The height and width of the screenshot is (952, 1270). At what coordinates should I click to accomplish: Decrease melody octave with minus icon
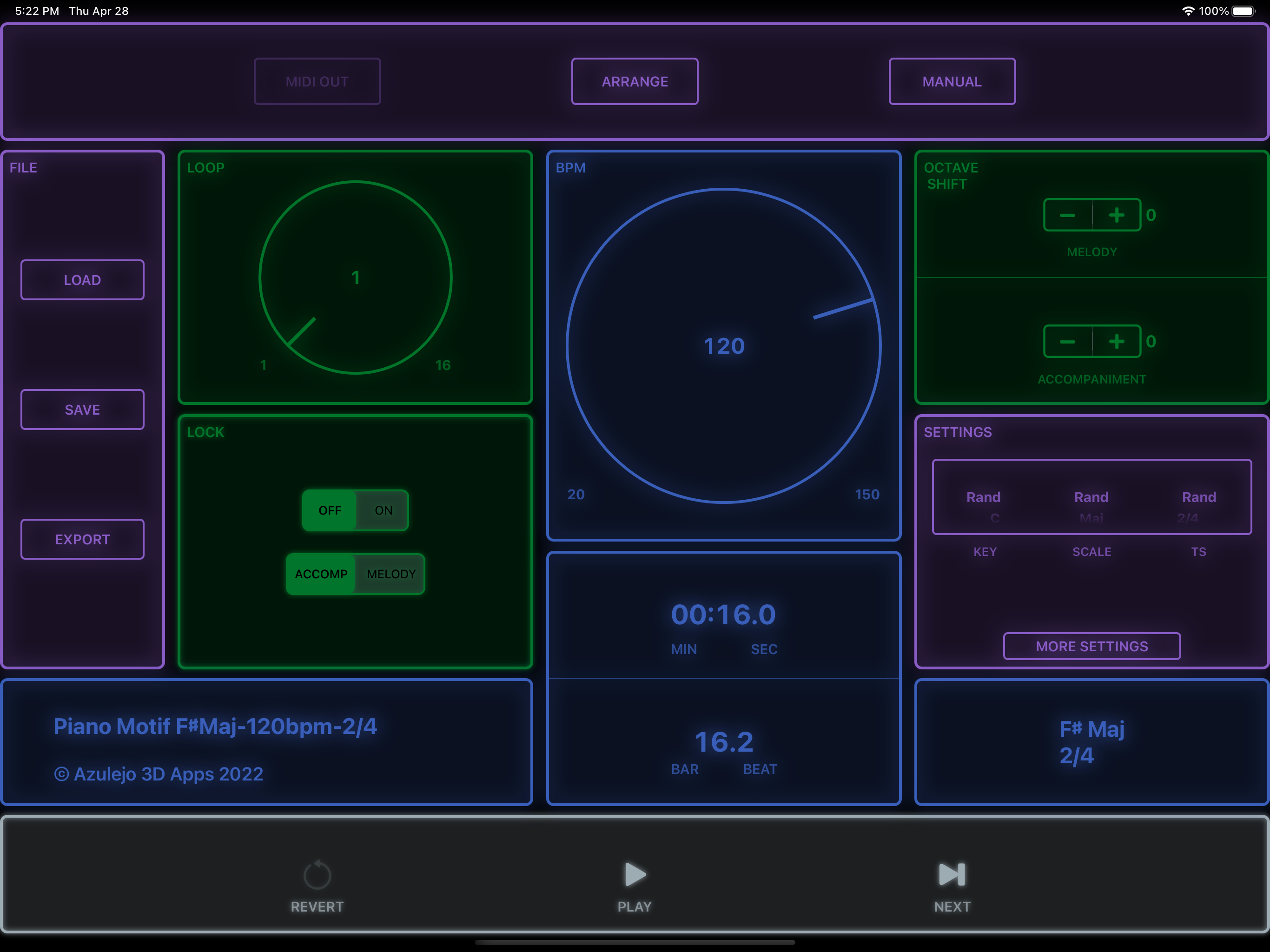[1067, 215]
